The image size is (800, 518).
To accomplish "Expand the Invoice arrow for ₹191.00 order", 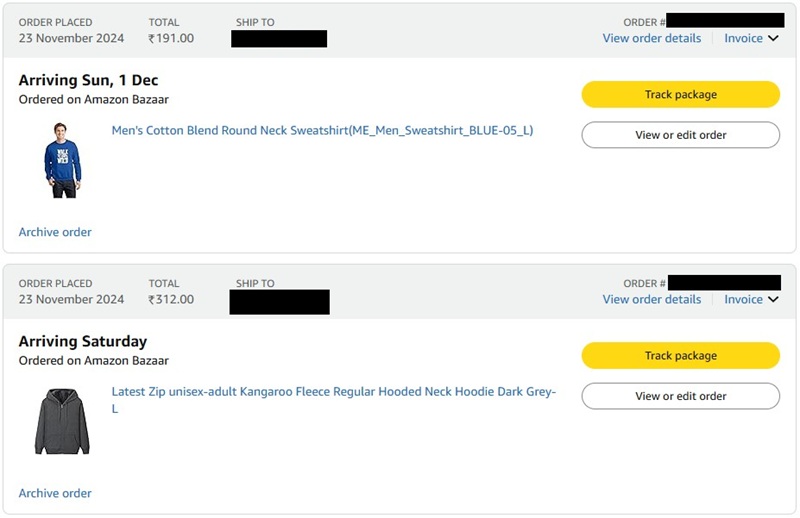I will [772, 39].
